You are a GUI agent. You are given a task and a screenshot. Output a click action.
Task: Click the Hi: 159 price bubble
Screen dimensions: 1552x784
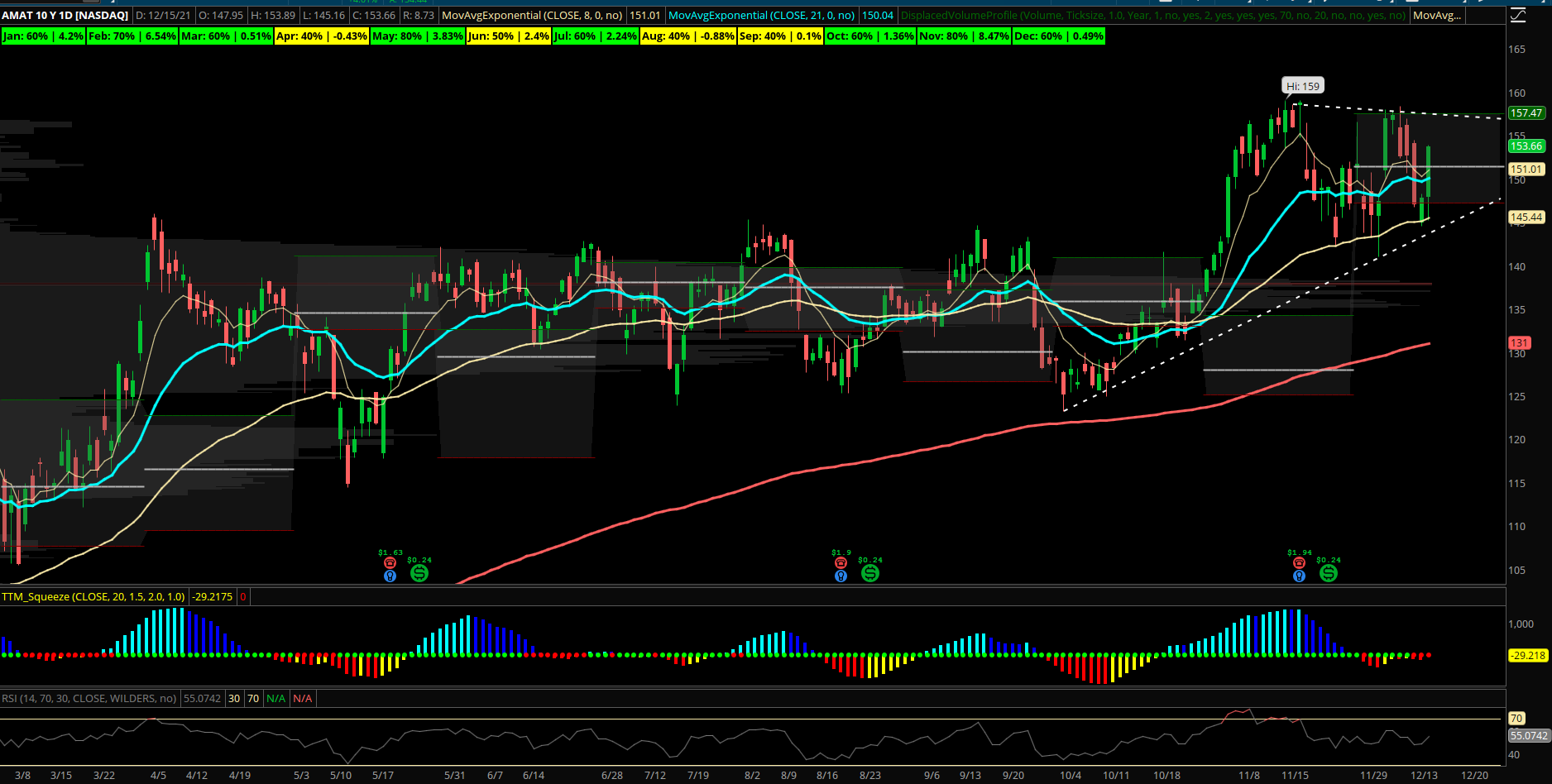(1303, 86)
